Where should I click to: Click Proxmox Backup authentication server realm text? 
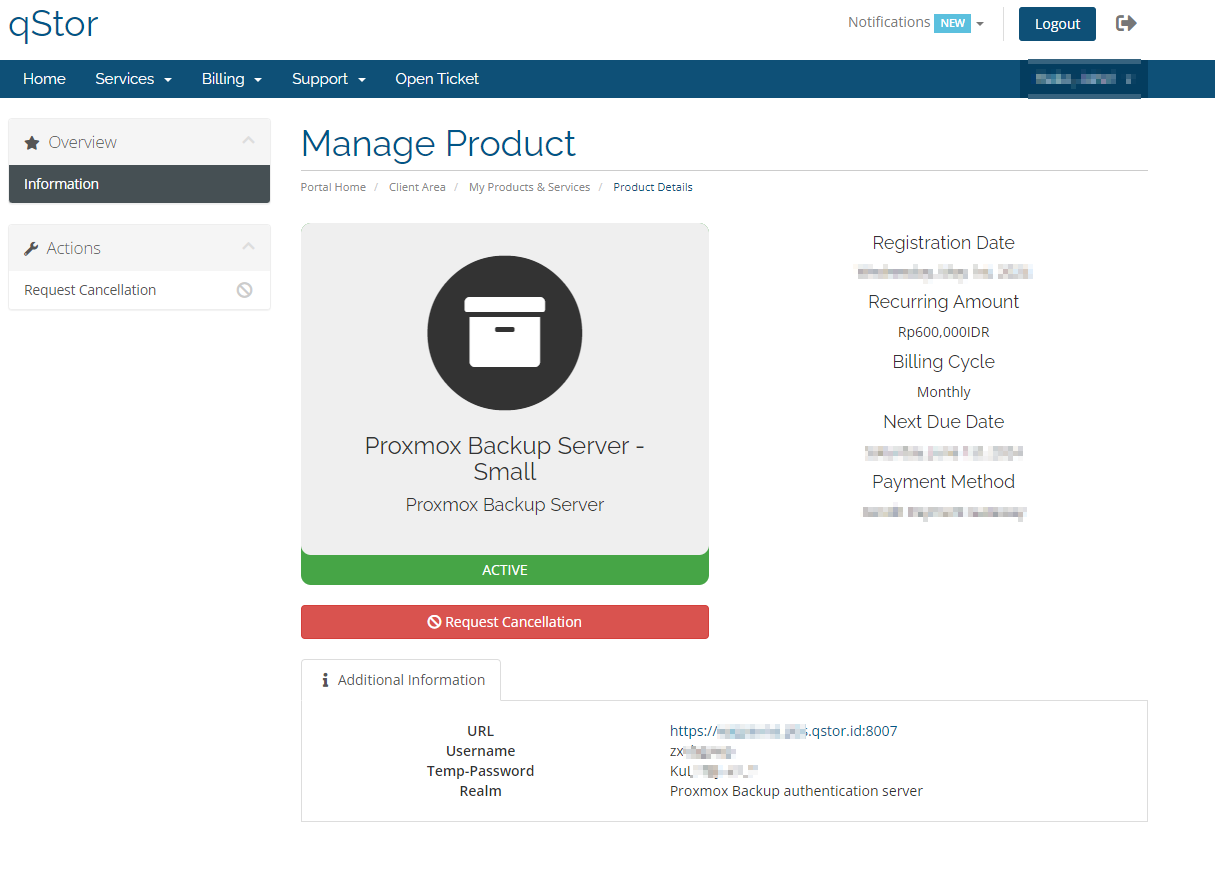(x=796, y=791)
